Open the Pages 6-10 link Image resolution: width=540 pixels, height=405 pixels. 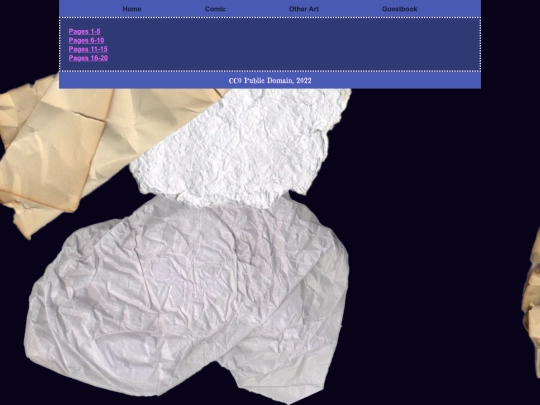pyautogui.click(x=86, y=40)
